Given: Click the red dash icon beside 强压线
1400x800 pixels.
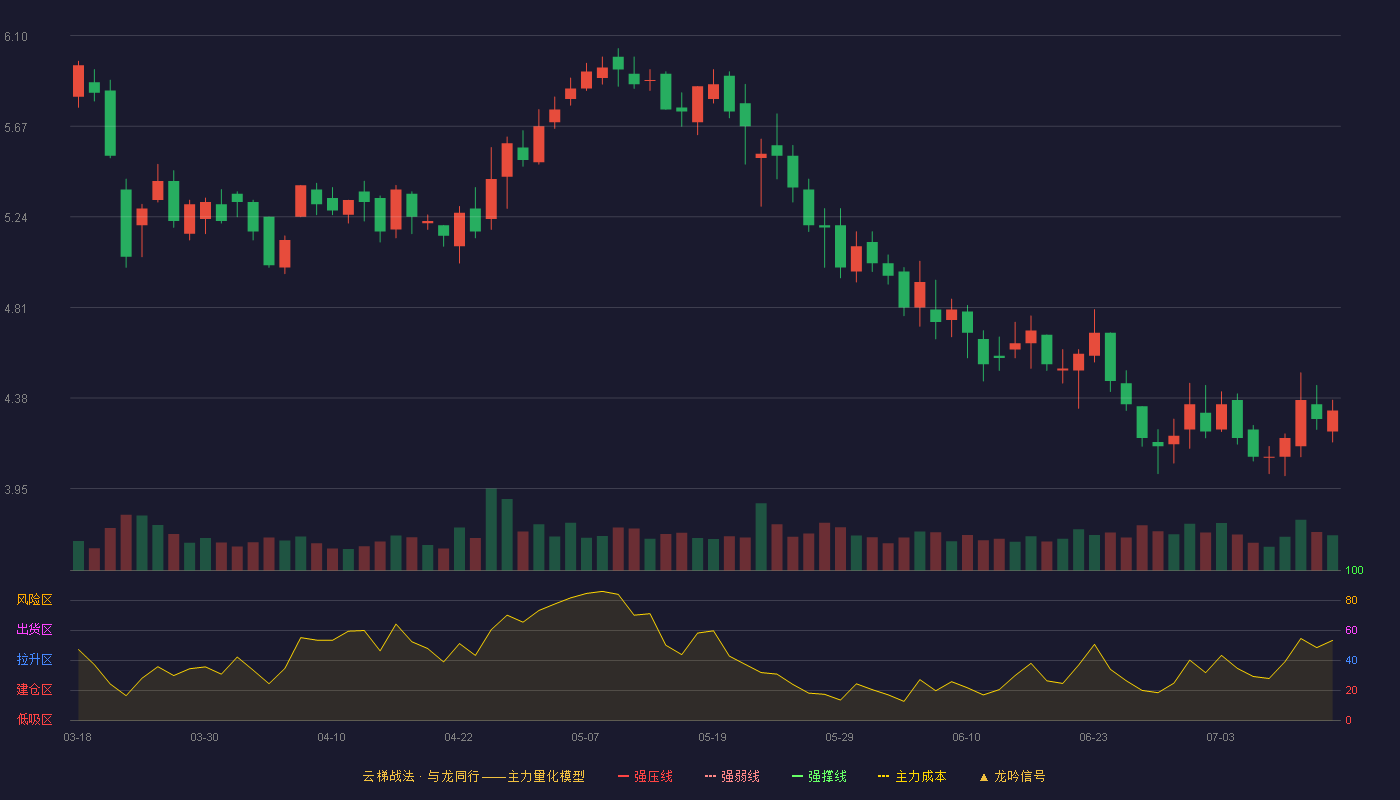Looking at the screenshot, I should click(x=623, y=776).
